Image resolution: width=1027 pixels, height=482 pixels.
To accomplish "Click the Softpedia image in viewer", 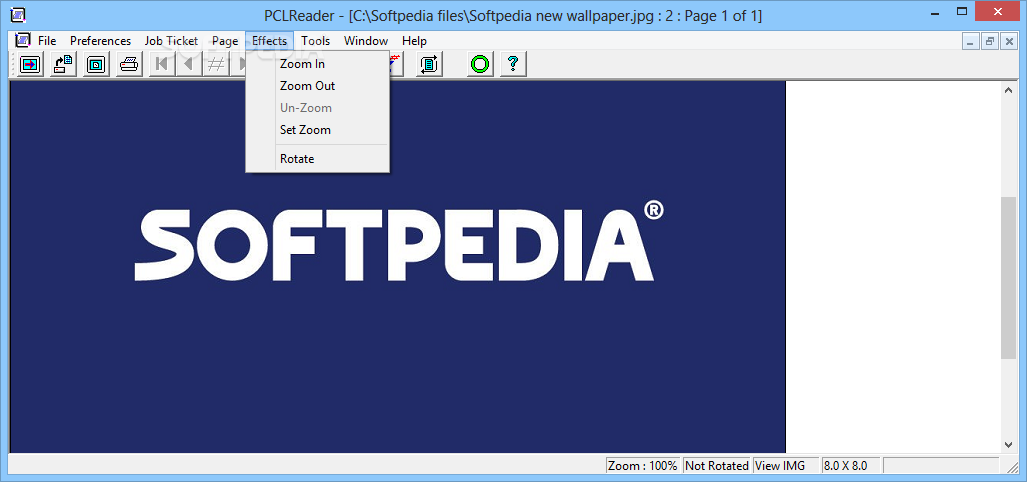I will point(398,267).
